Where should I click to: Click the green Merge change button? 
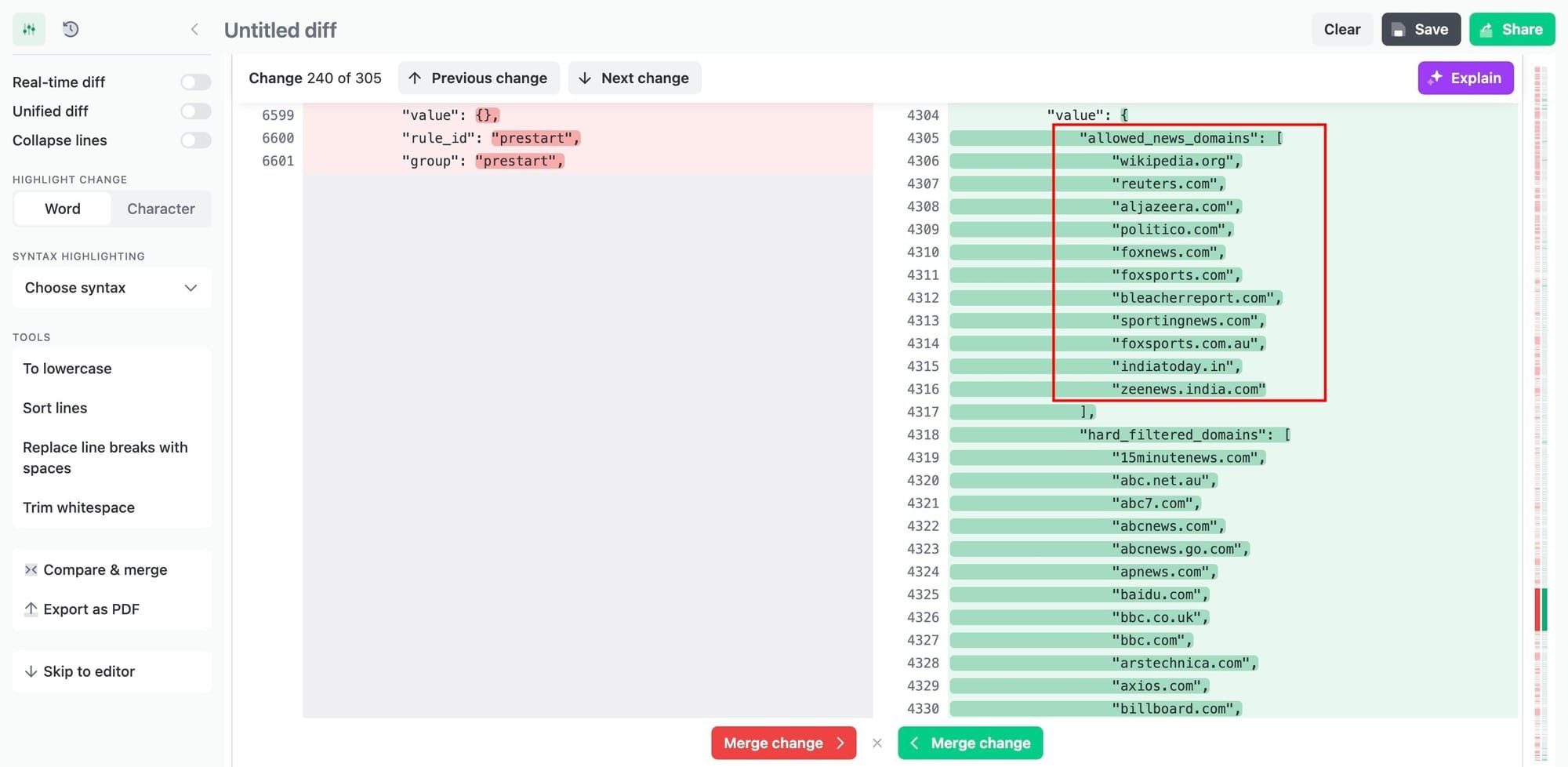[970, 743]
